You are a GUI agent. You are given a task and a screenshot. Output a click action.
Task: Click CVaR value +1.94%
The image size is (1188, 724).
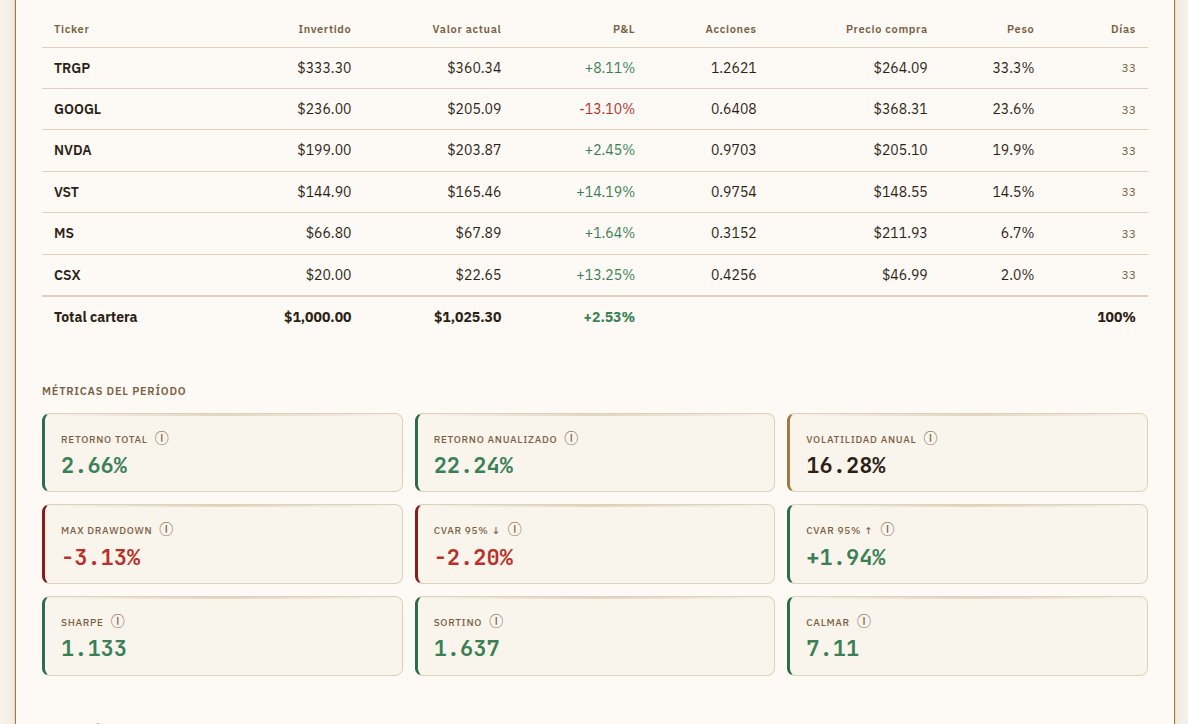pos(846,557)
